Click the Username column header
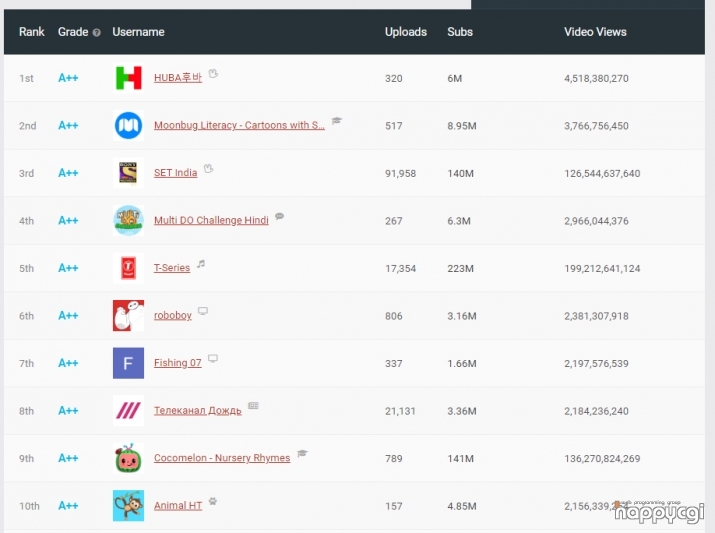The image size is (715, 533). point(138,32)
